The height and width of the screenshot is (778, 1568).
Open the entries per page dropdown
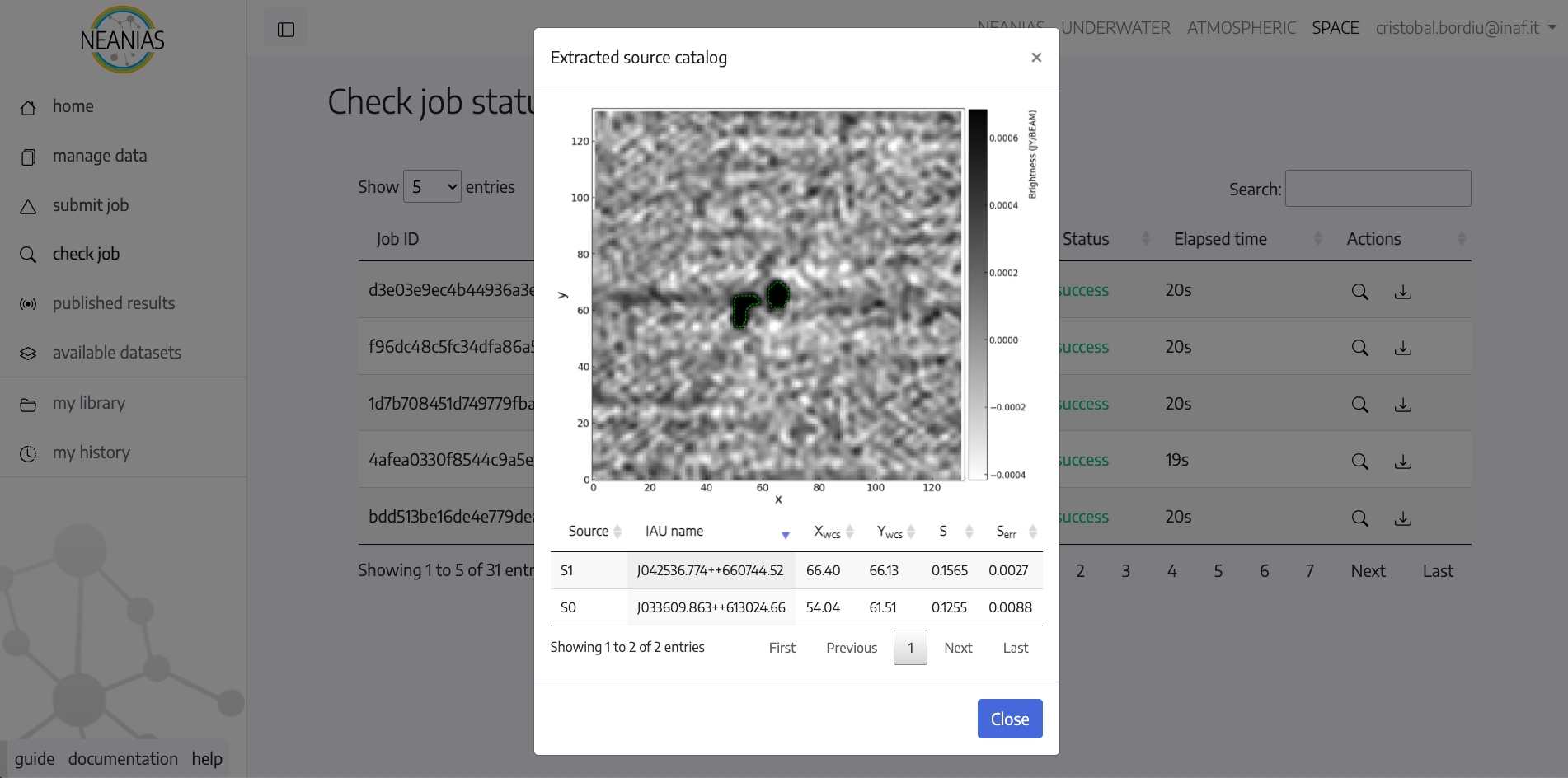[432, 187]
